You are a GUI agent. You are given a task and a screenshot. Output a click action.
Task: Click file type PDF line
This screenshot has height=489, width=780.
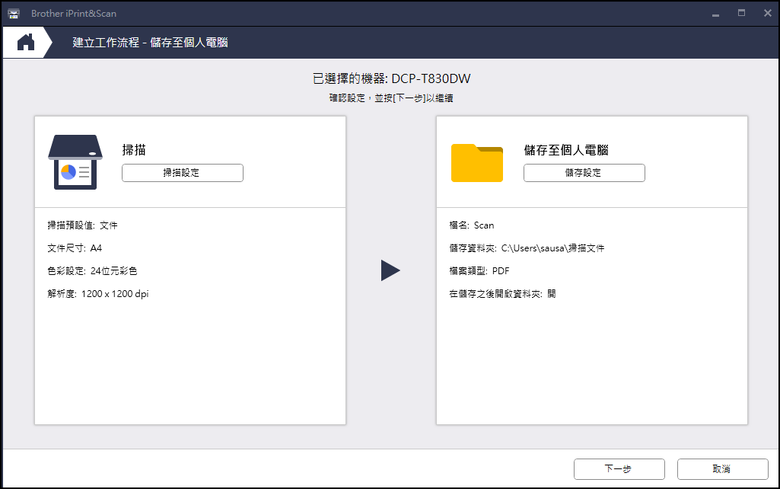coord(479,271)
